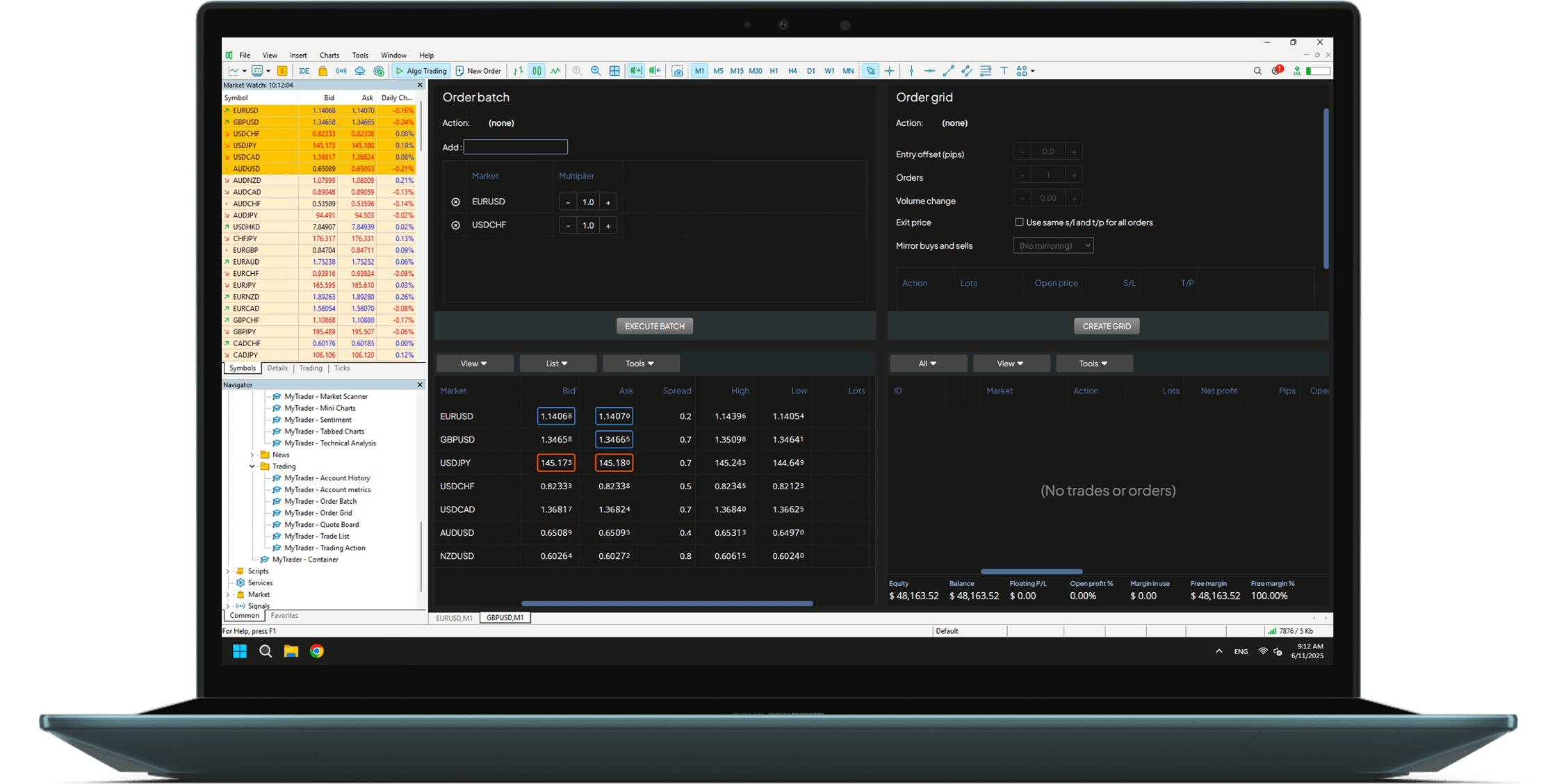Select the Crosshair tool
The image size is (1557, 784).
pos(890,70)
